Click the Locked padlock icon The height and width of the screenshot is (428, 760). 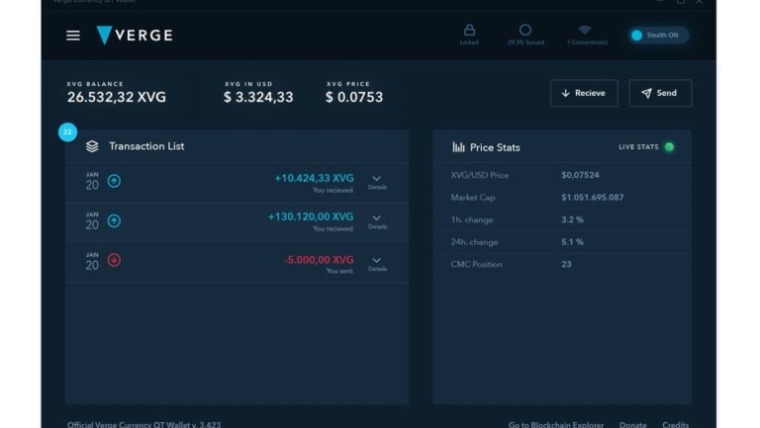(469, 30)
